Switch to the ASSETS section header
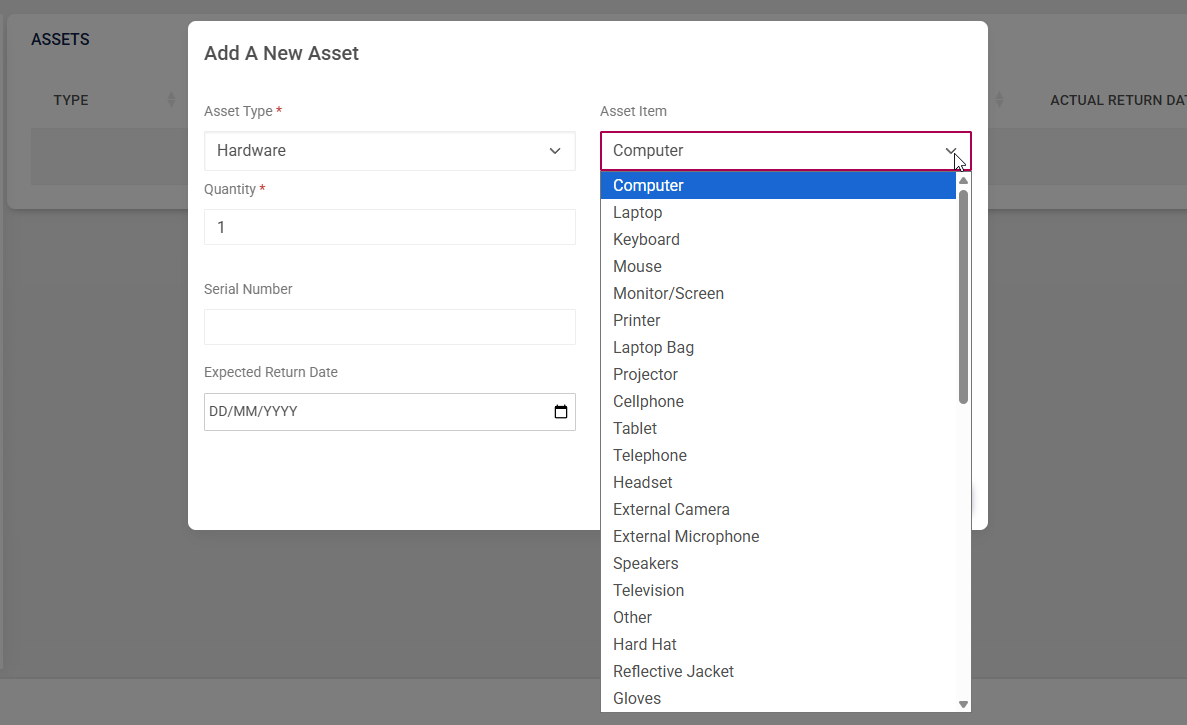The image size is (1187, 725). (x=60, y=39)
